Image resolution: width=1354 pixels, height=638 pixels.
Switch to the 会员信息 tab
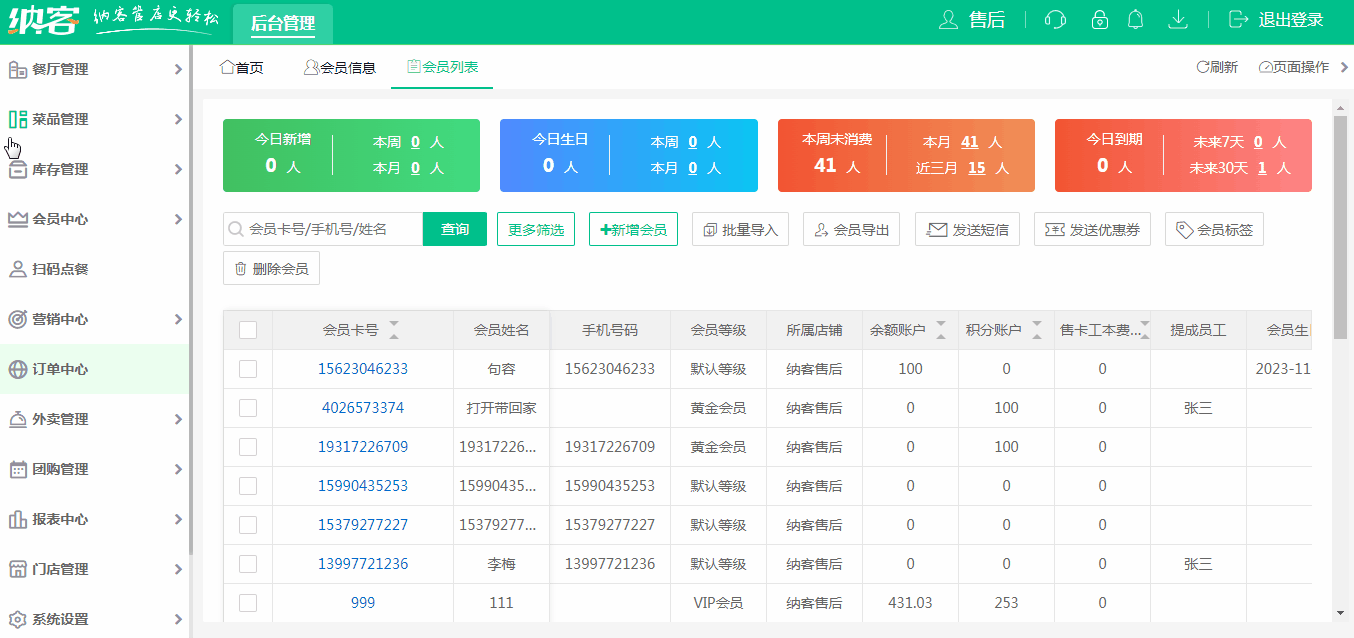tap(340, 68)
